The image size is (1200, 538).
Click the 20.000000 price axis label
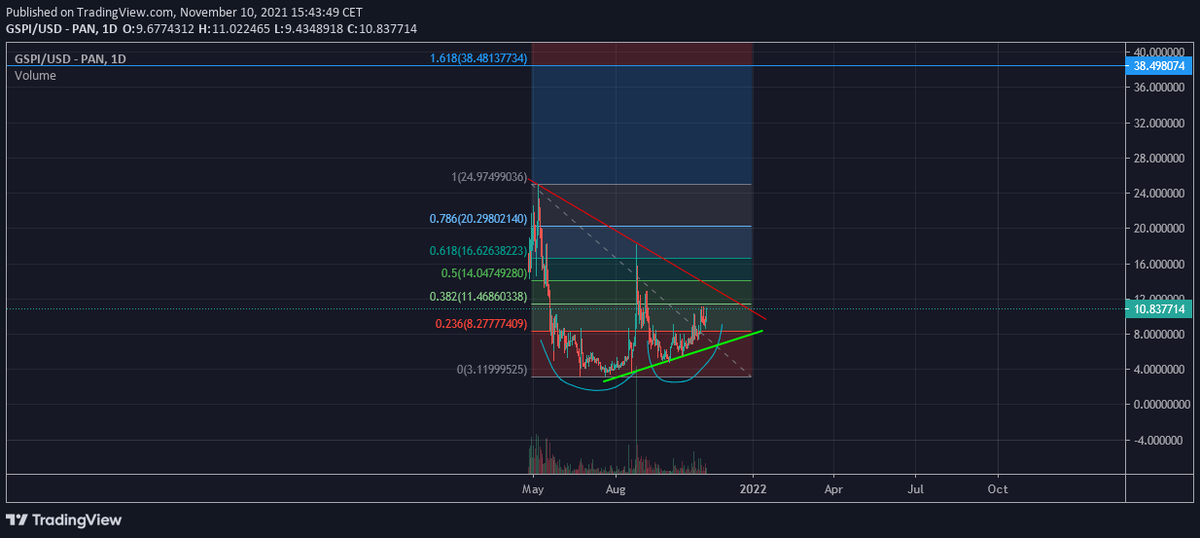(x=1160, y=229)
